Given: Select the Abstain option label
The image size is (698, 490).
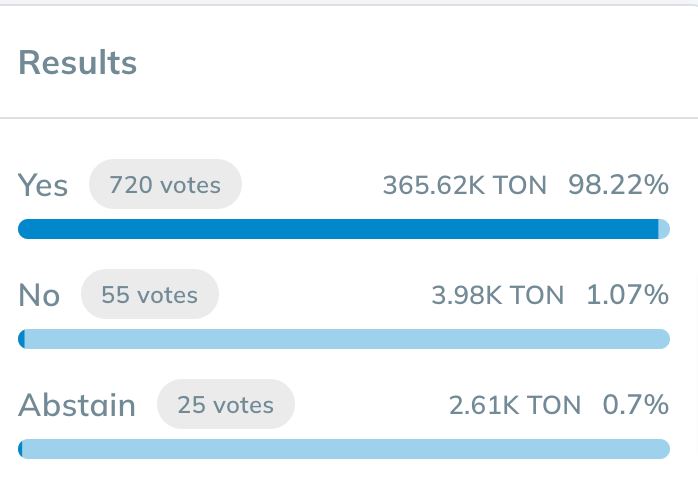Looking at the screenshot, I should pyautogui.click(x=77, y=405).
